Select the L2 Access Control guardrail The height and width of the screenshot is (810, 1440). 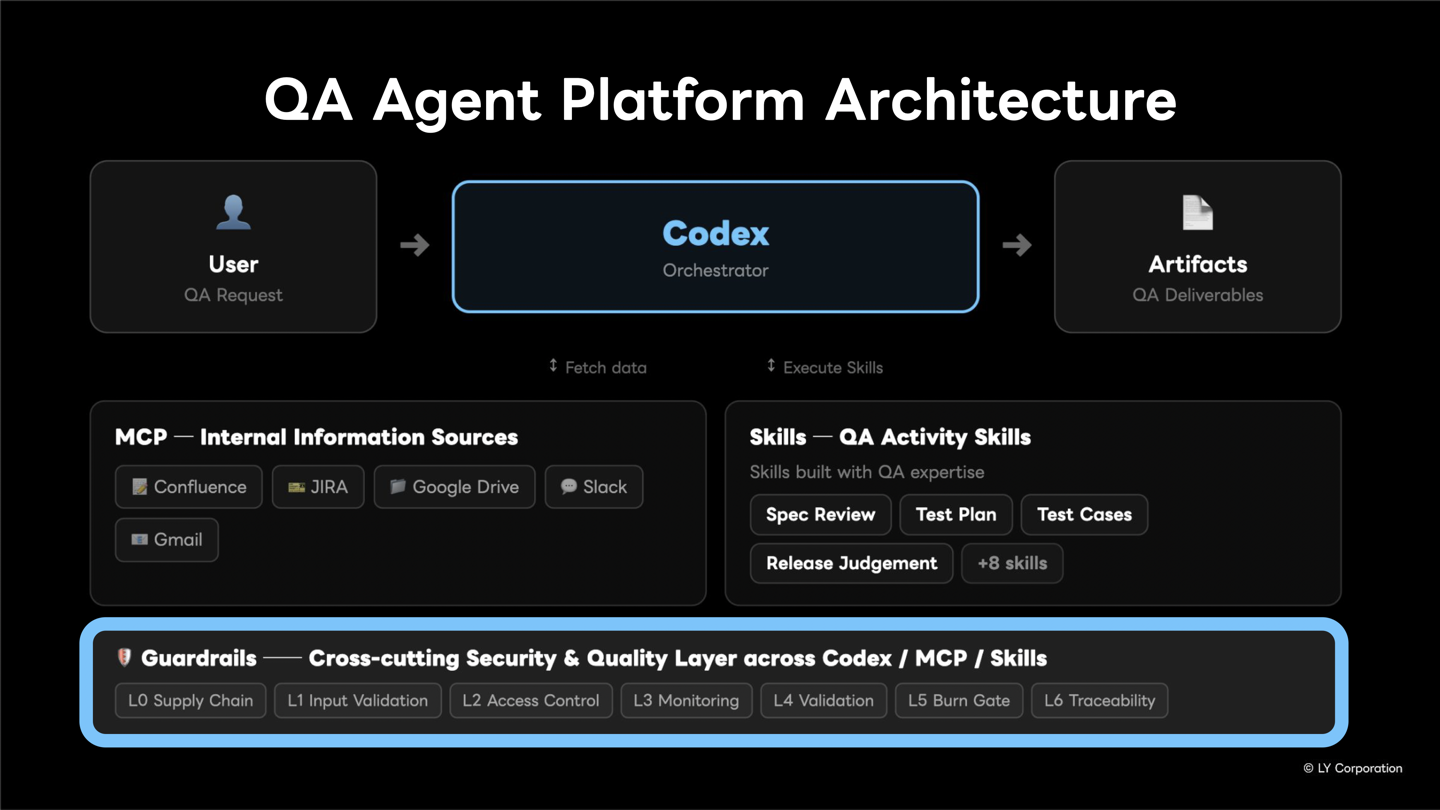531,701
